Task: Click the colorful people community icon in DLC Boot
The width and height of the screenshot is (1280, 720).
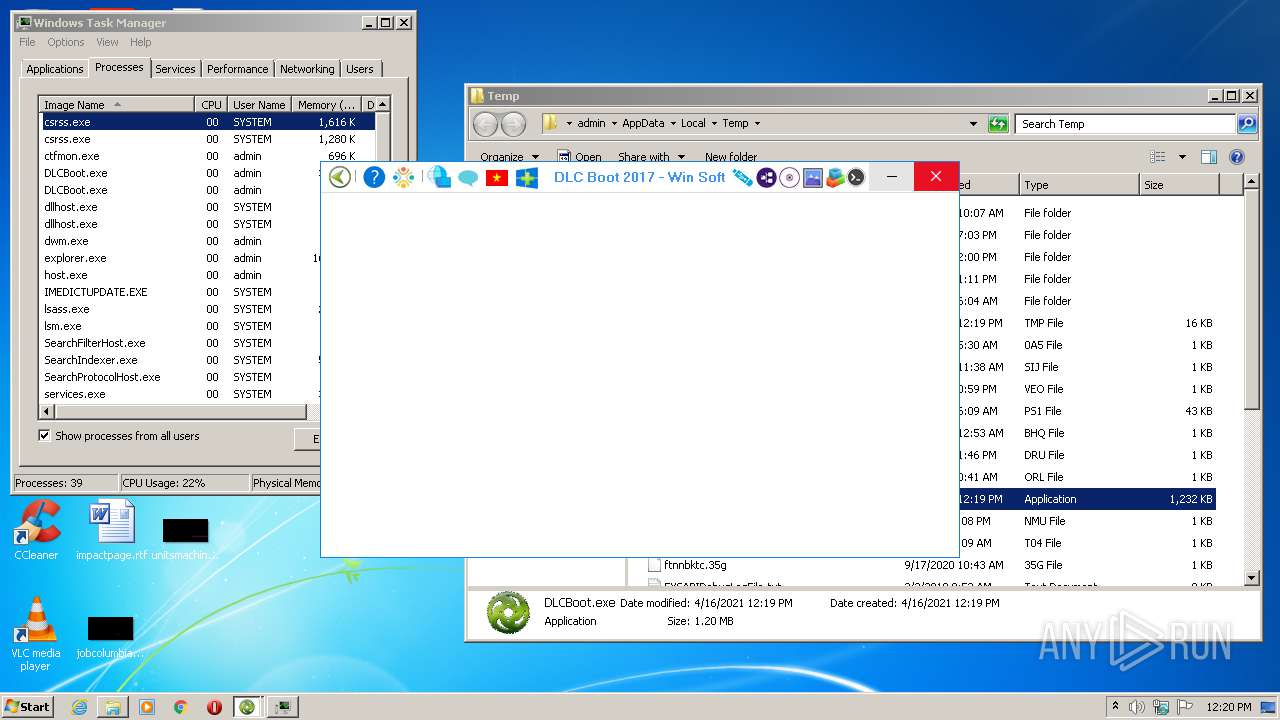Action: [403, 177]
